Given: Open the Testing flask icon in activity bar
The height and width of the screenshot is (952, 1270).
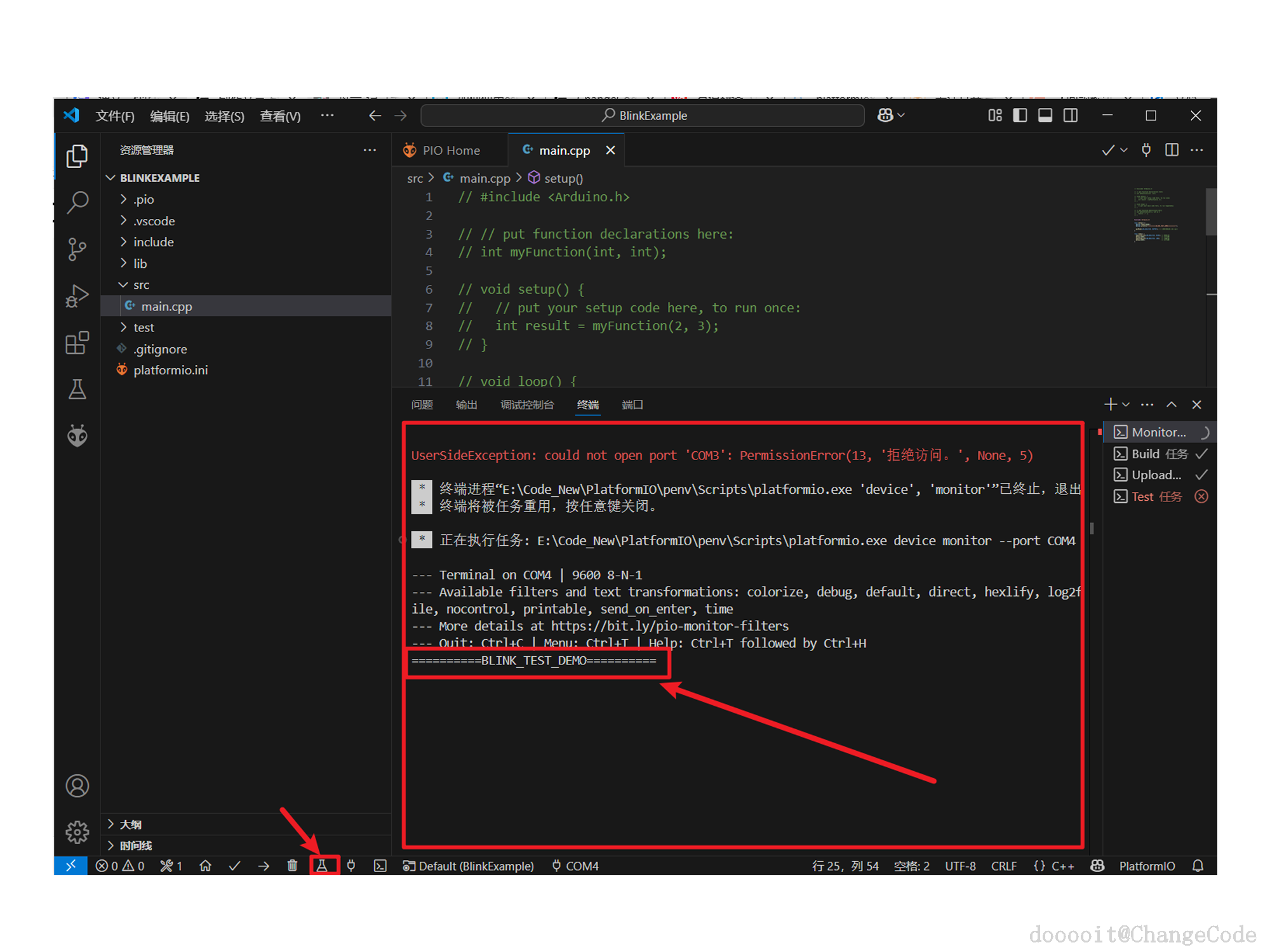Looking at the screenshot, I should coord(77,389).
